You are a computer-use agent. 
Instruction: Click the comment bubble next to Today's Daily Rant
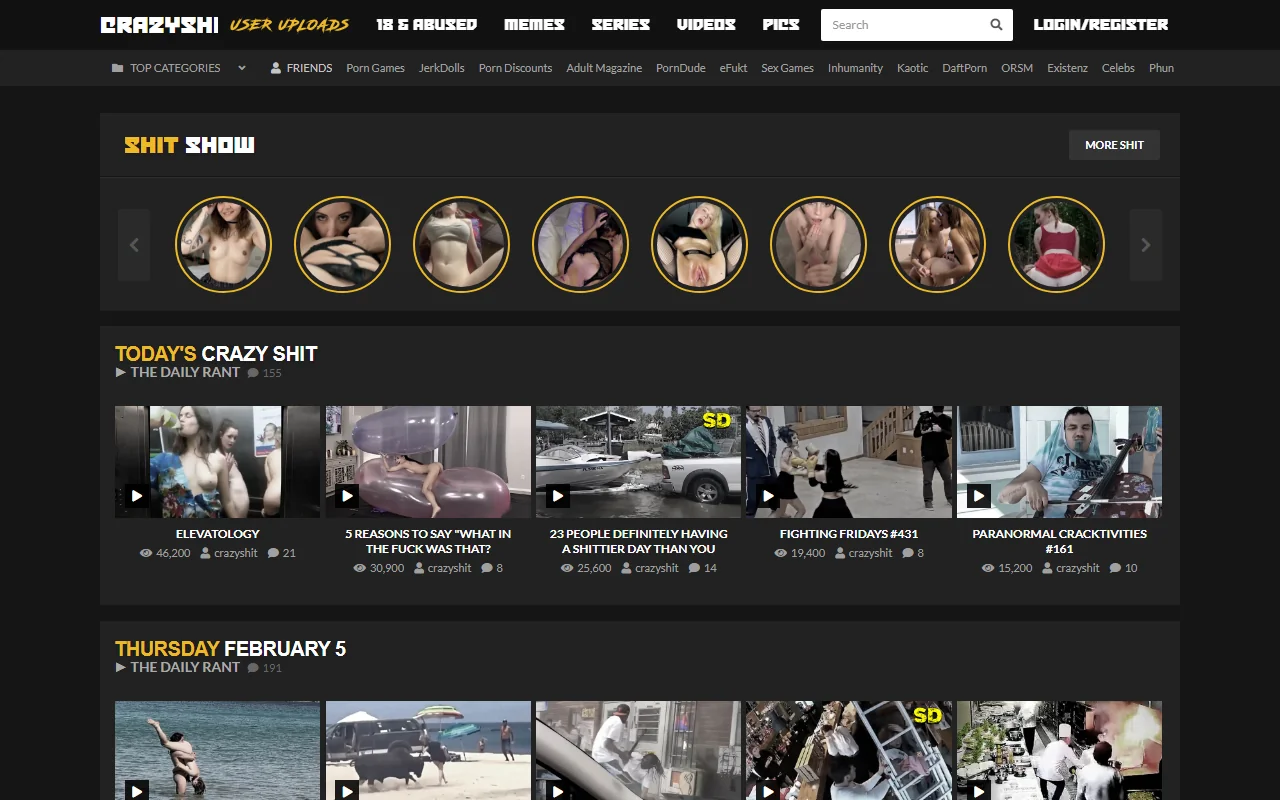(x=253, y=373)
